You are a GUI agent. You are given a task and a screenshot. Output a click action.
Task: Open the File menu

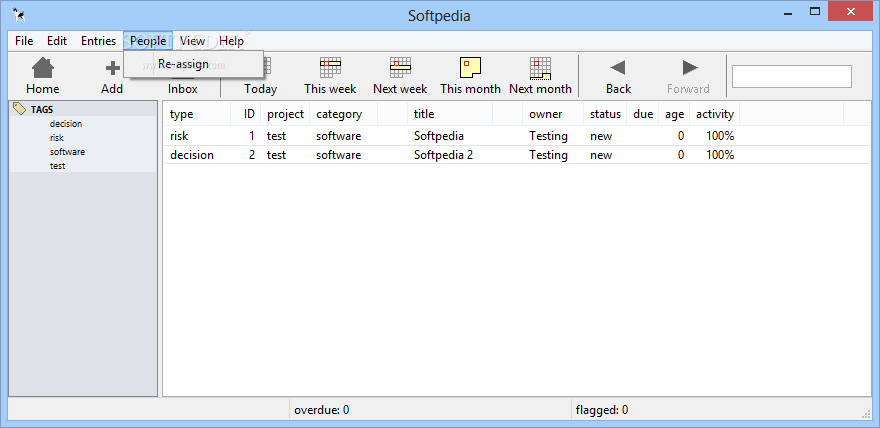pyautogui.click(x=24, y=41)
